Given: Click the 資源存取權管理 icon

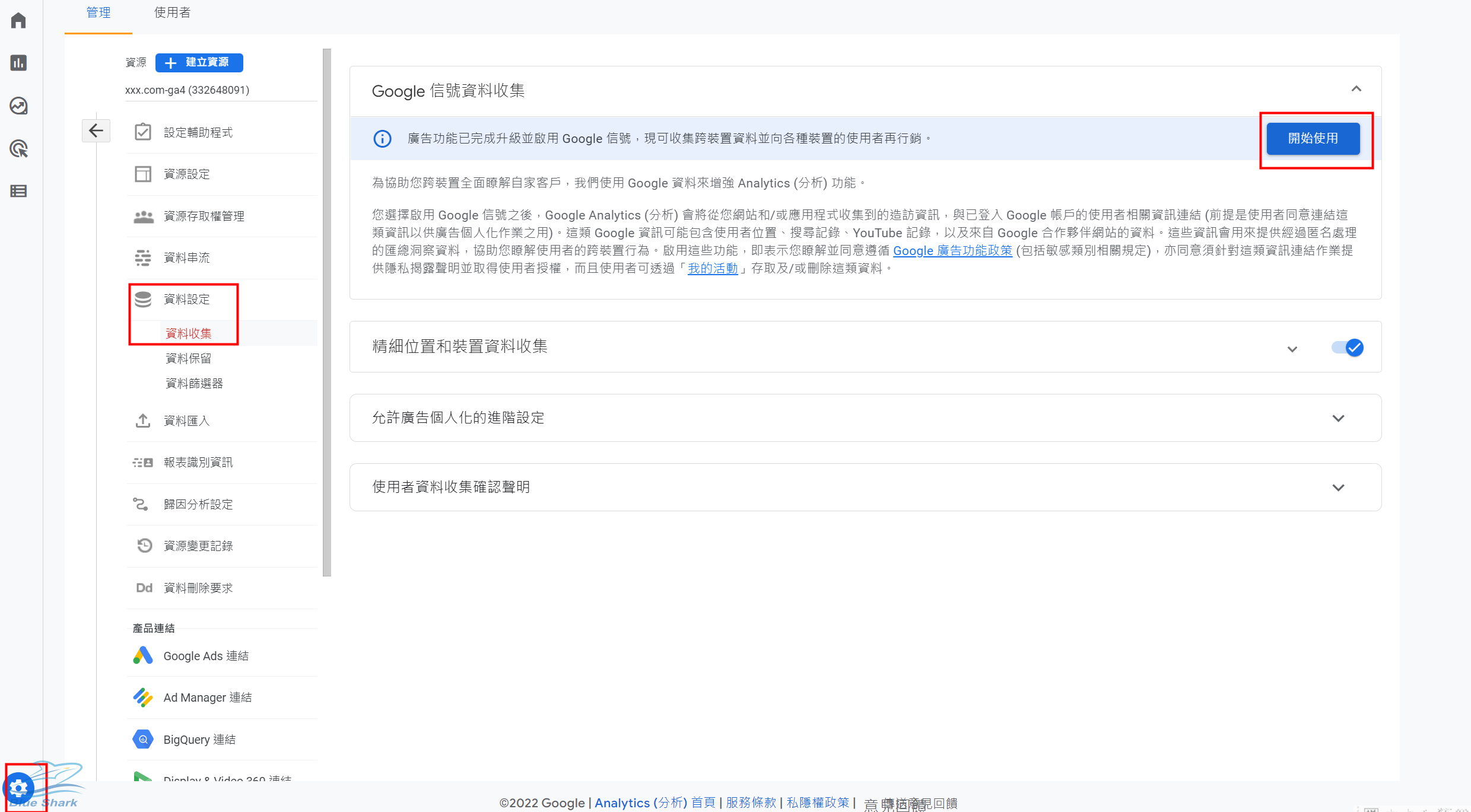Looking at the screenshot, I should pyautogui.click(x=144, y=216).
